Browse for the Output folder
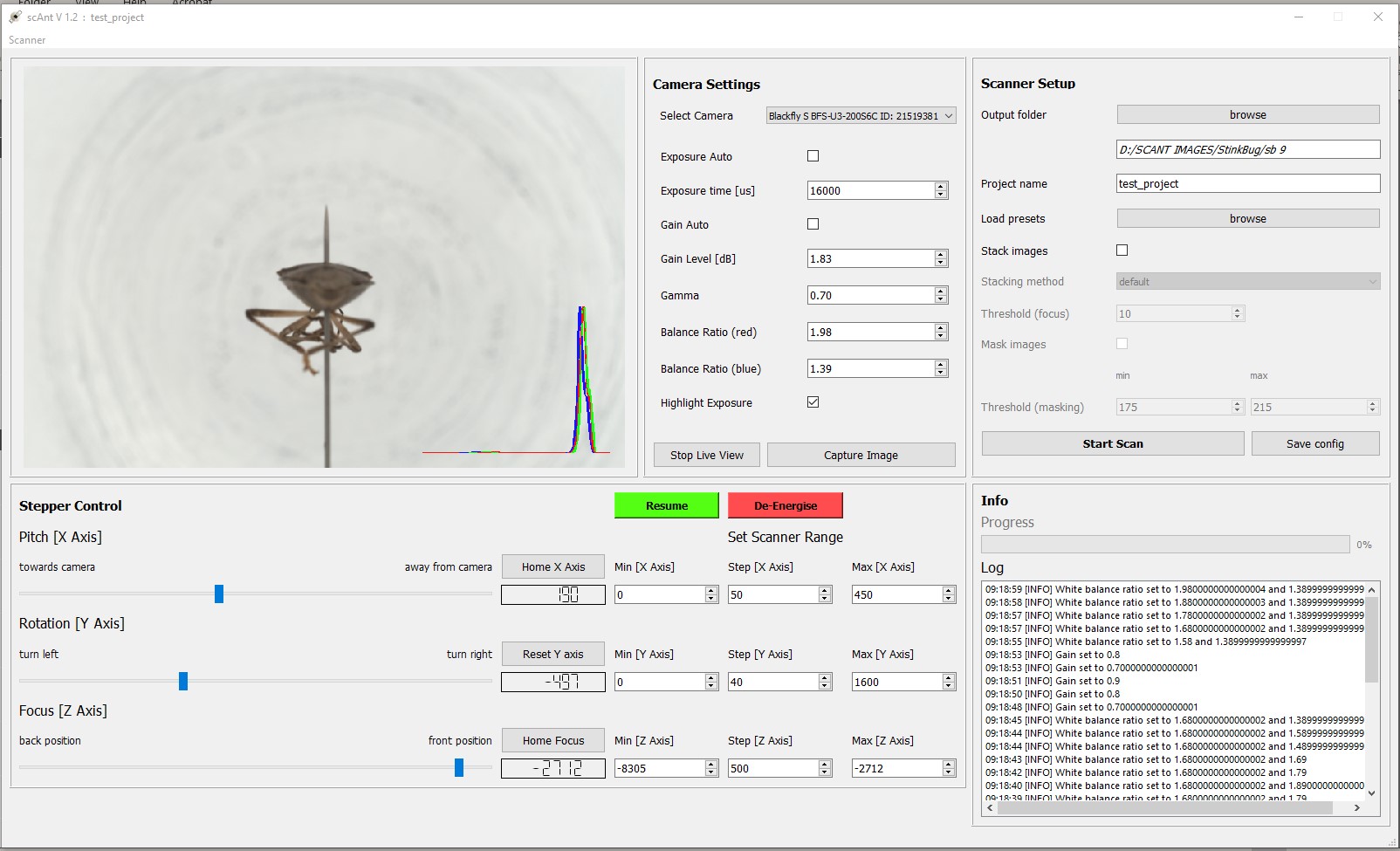This screenshot has width=1400, height=851. pyautogui.click(x=1246, y=114)
